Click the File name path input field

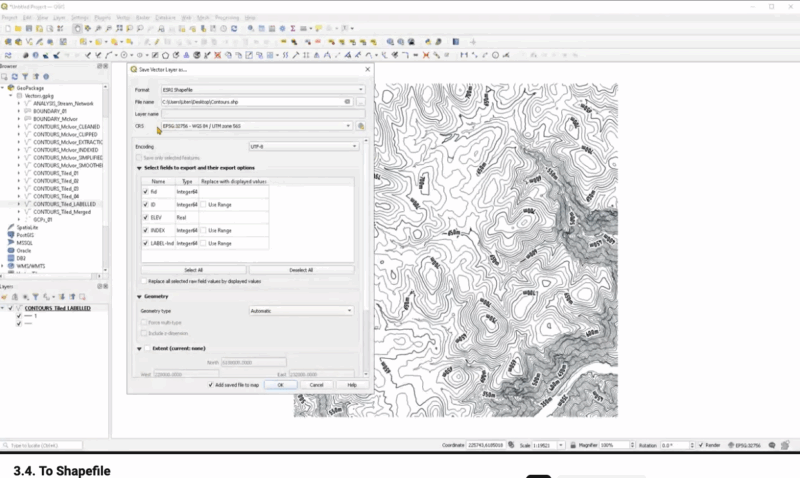(x=257, y=102)
